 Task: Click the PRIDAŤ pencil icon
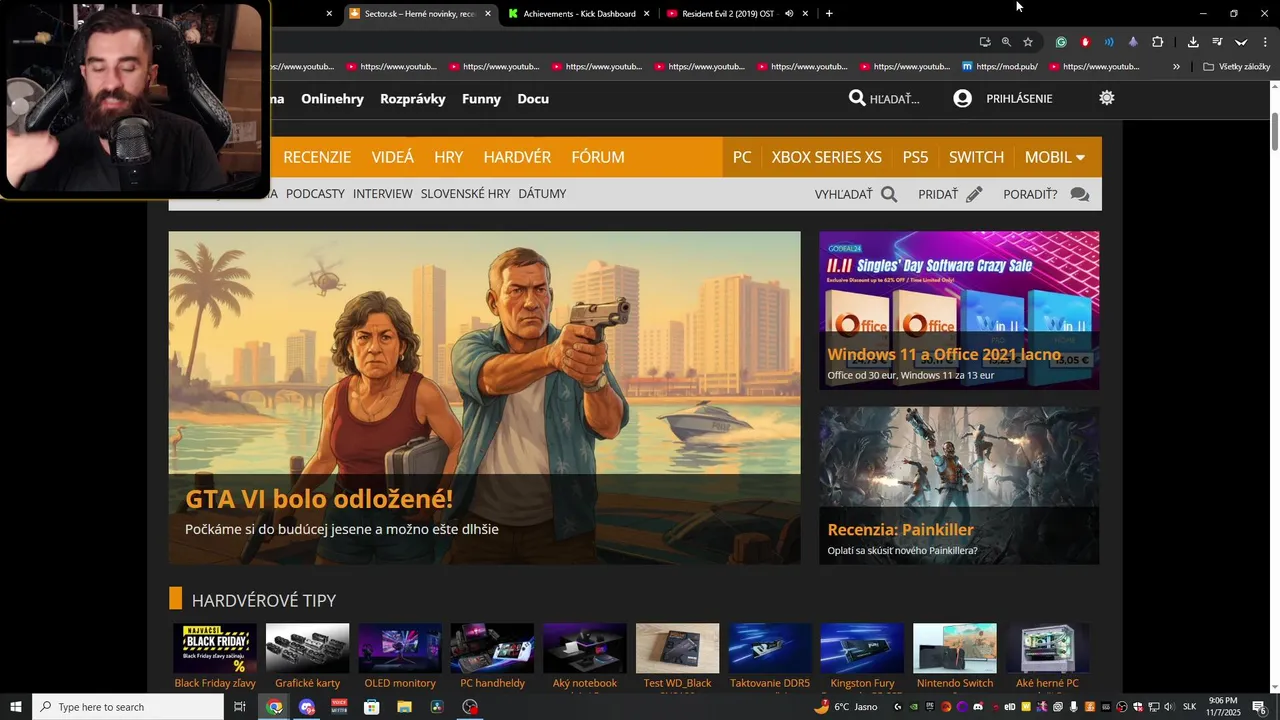point(974,194)
